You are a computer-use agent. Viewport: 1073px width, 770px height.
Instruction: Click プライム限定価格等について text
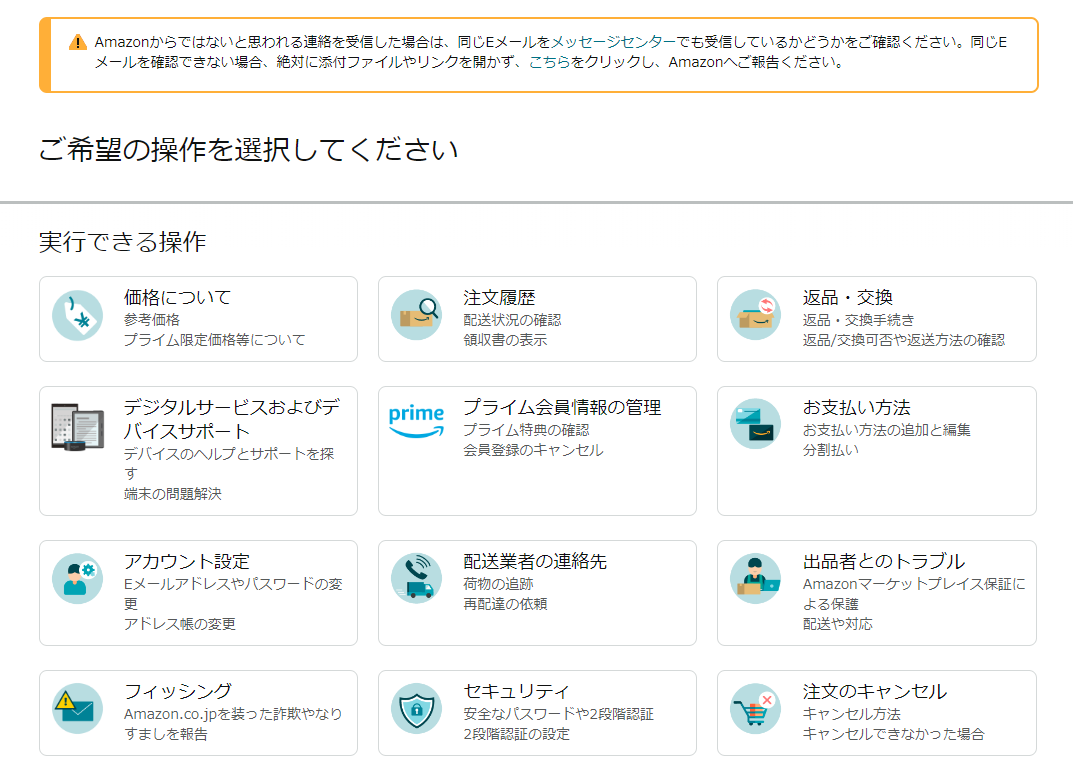coord(214,339)
